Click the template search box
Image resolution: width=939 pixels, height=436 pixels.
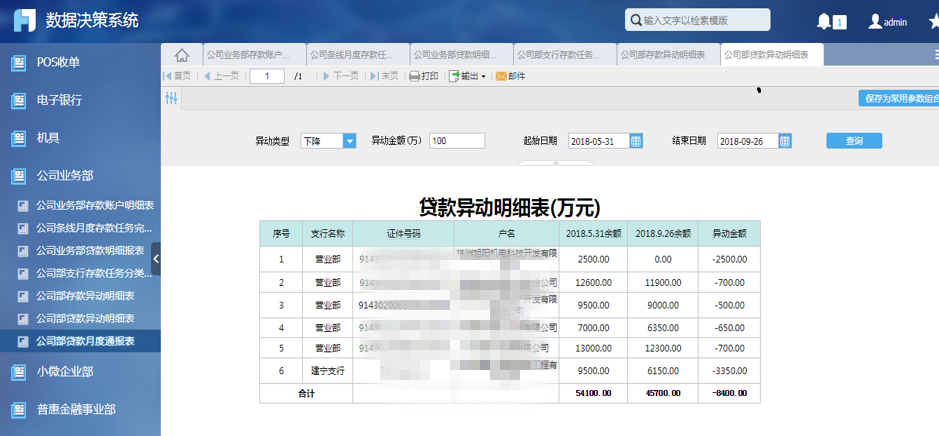(698, 20)
